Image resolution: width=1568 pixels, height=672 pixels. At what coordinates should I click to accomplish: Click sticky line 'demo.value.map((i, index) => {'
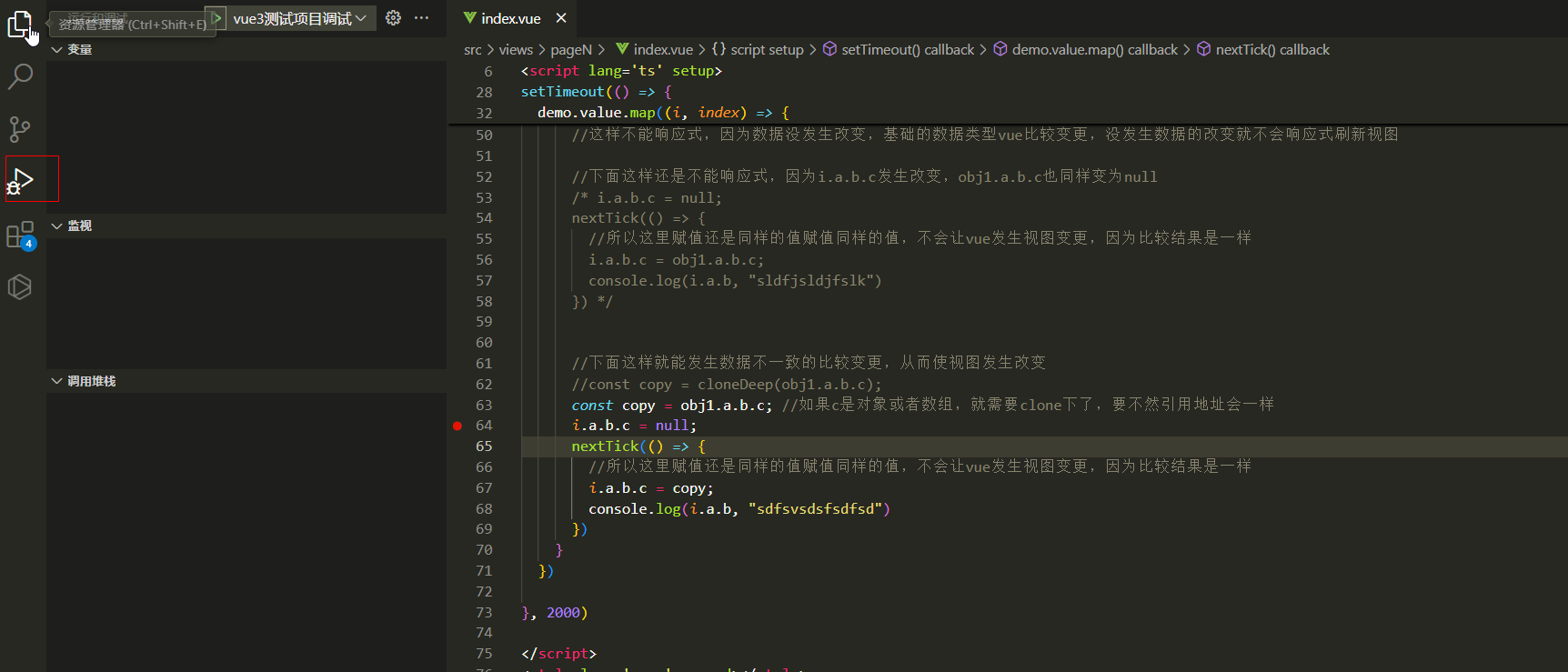[x=663, y=113]
